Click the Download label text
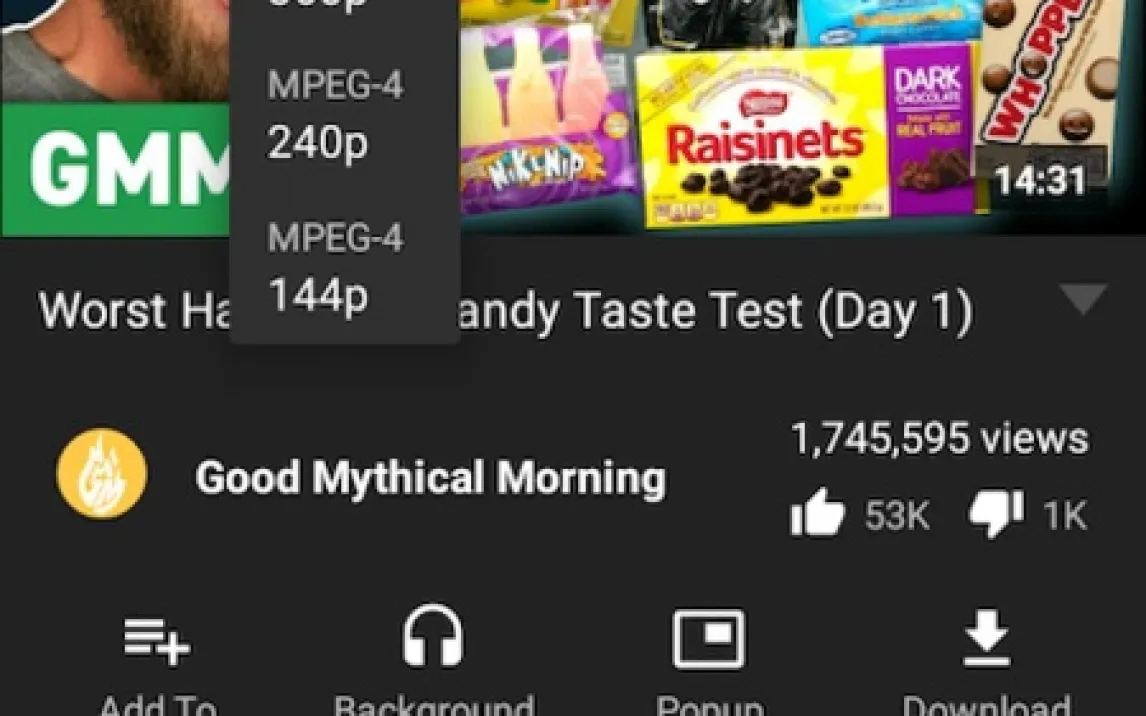Viewport: 1146px width, 716px height. pyautogui.click(x=987, y=705)
